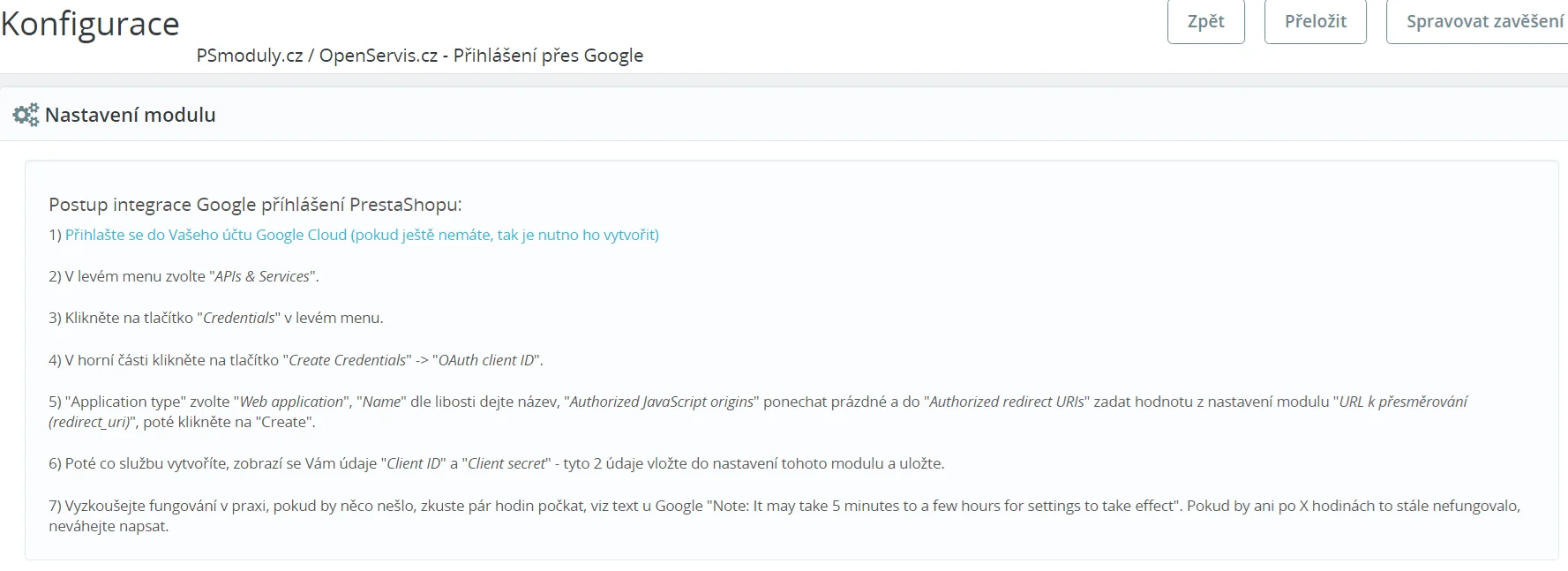The image size is (1568, 571).
Task: Click the Zpět button
Action: [1205, 22]
